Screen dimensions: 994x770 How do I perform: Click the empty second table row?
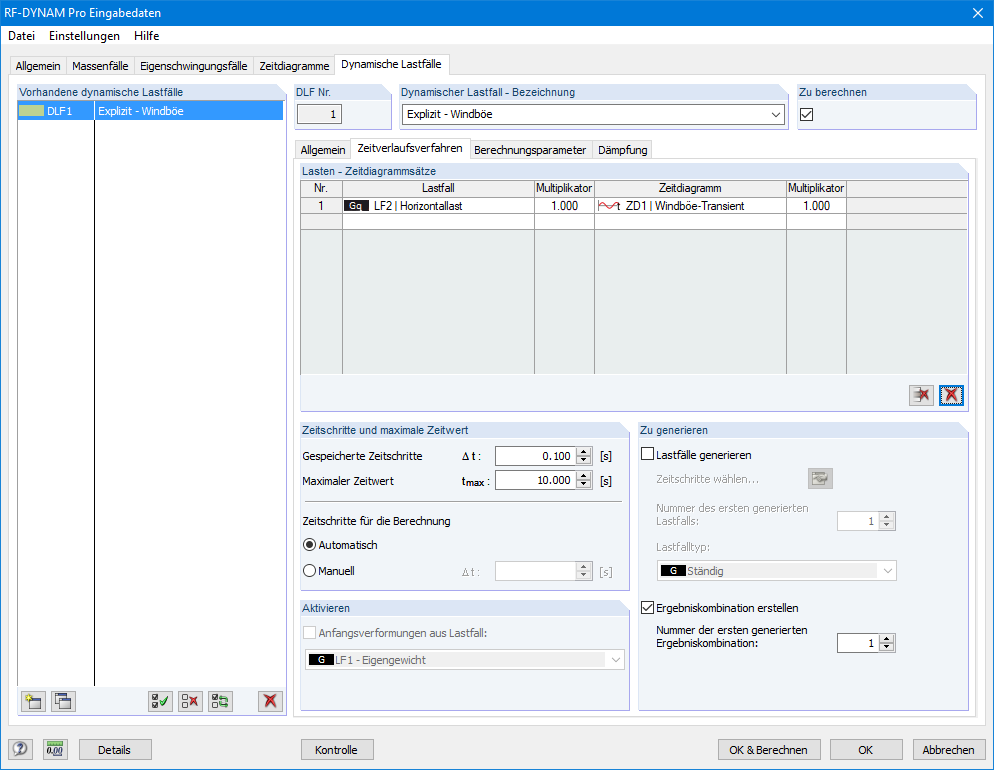634,222
